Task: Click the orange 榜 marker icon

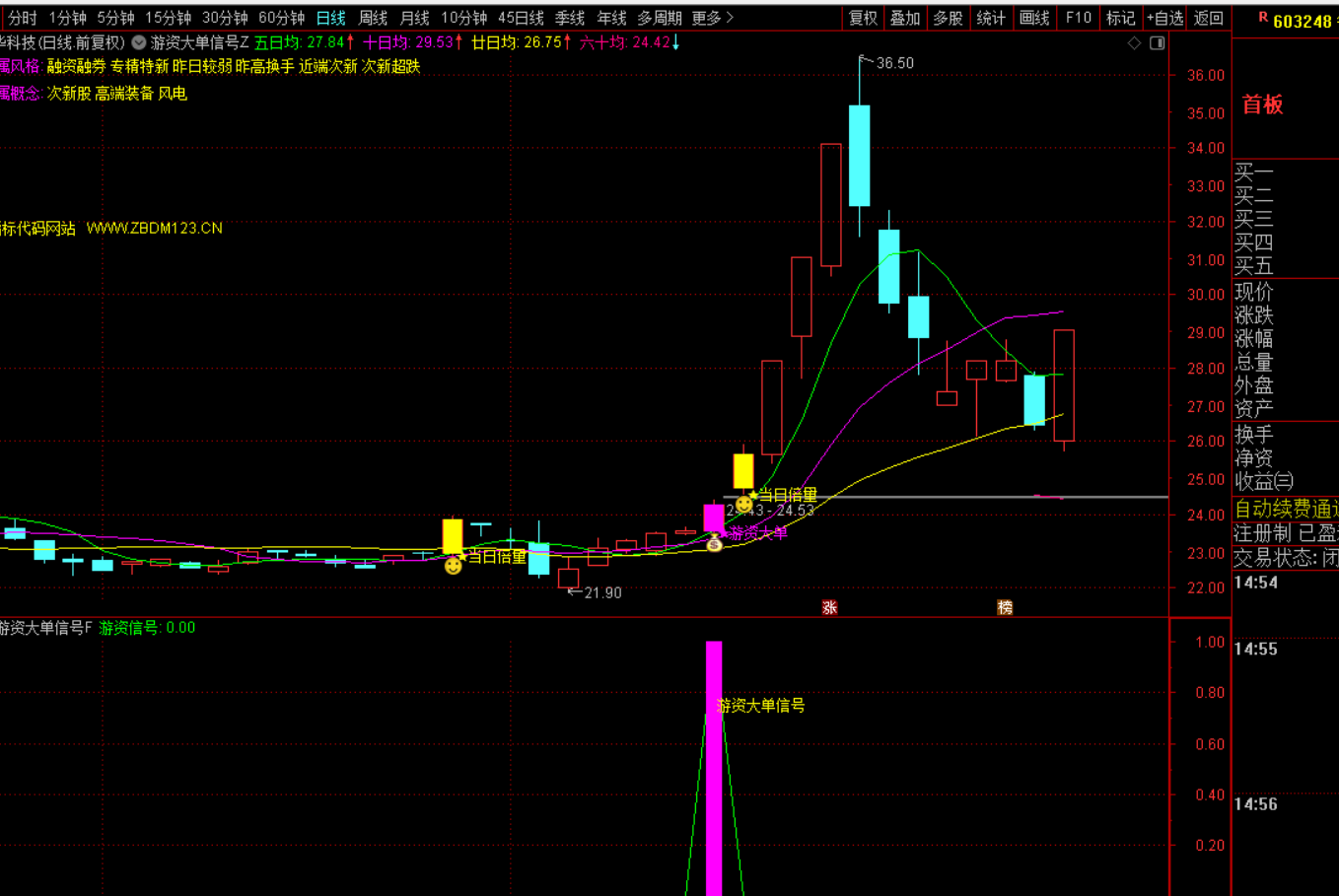Action: click(x=1005, y=607)
